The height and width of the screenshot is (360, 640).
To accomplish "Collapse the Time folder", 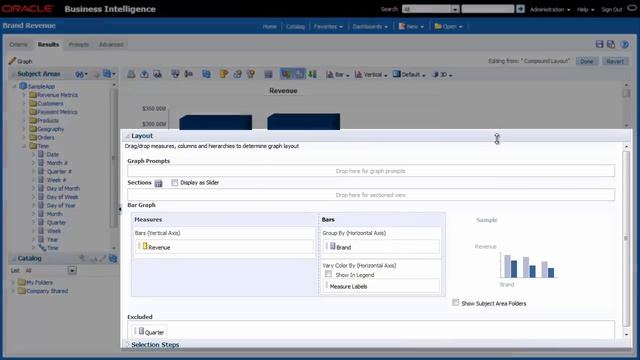I will [x=24, y=146].
